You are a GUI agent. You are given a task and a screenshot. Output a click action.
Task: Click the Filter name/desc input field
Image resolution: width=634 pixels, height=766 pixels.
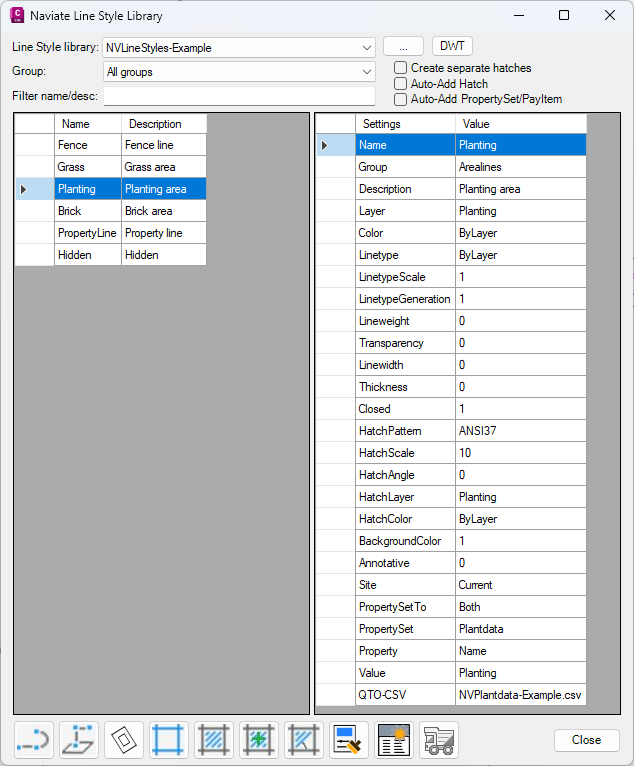coord(239,96)
